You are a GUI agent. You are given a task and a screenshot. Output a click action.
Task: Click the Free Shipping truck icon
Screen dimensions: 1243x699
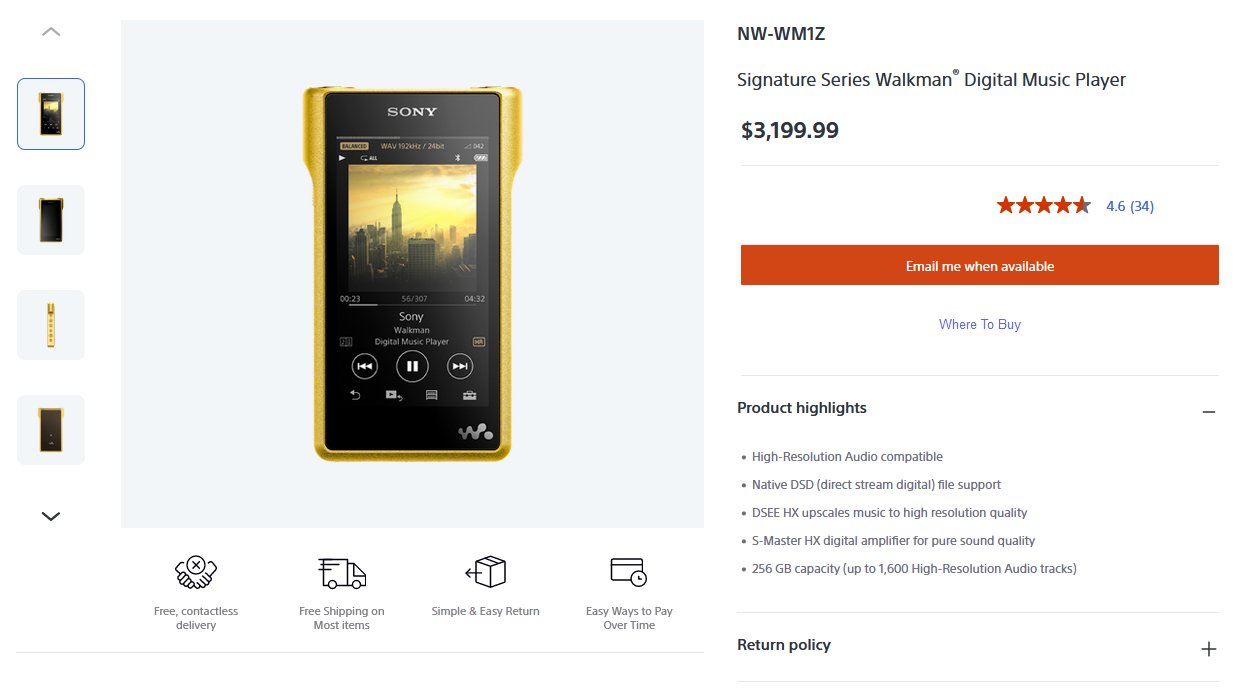[342, 573]
